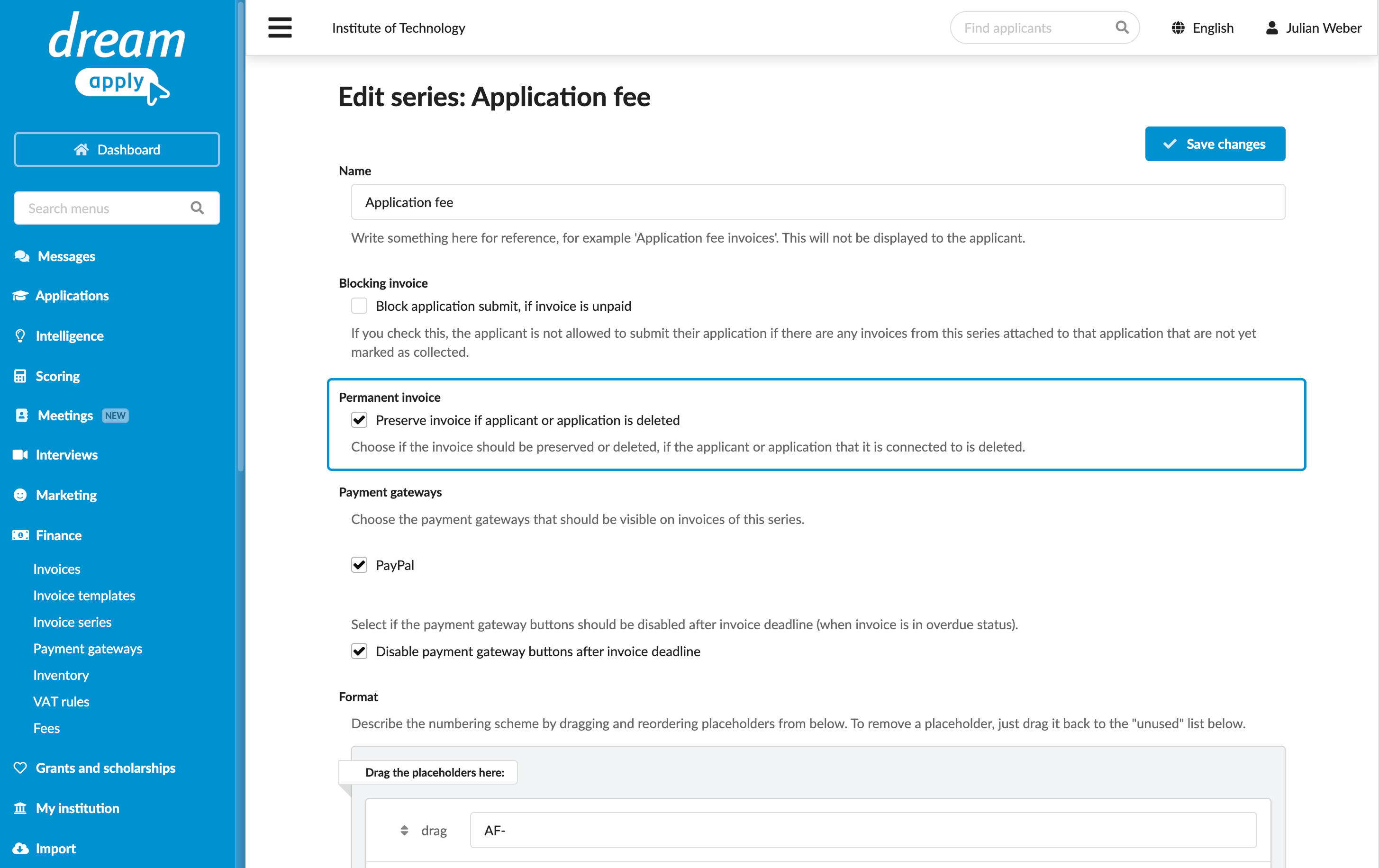Click the Meetings contact book icon
1379x868 pixels.
click(22, 415)
